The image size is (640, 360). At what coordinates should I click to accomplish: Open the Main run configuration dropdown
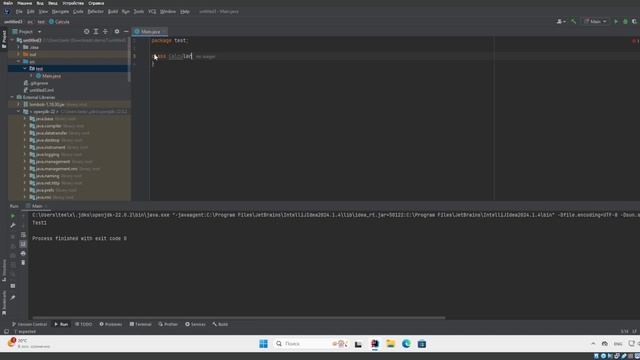[596, 21]
